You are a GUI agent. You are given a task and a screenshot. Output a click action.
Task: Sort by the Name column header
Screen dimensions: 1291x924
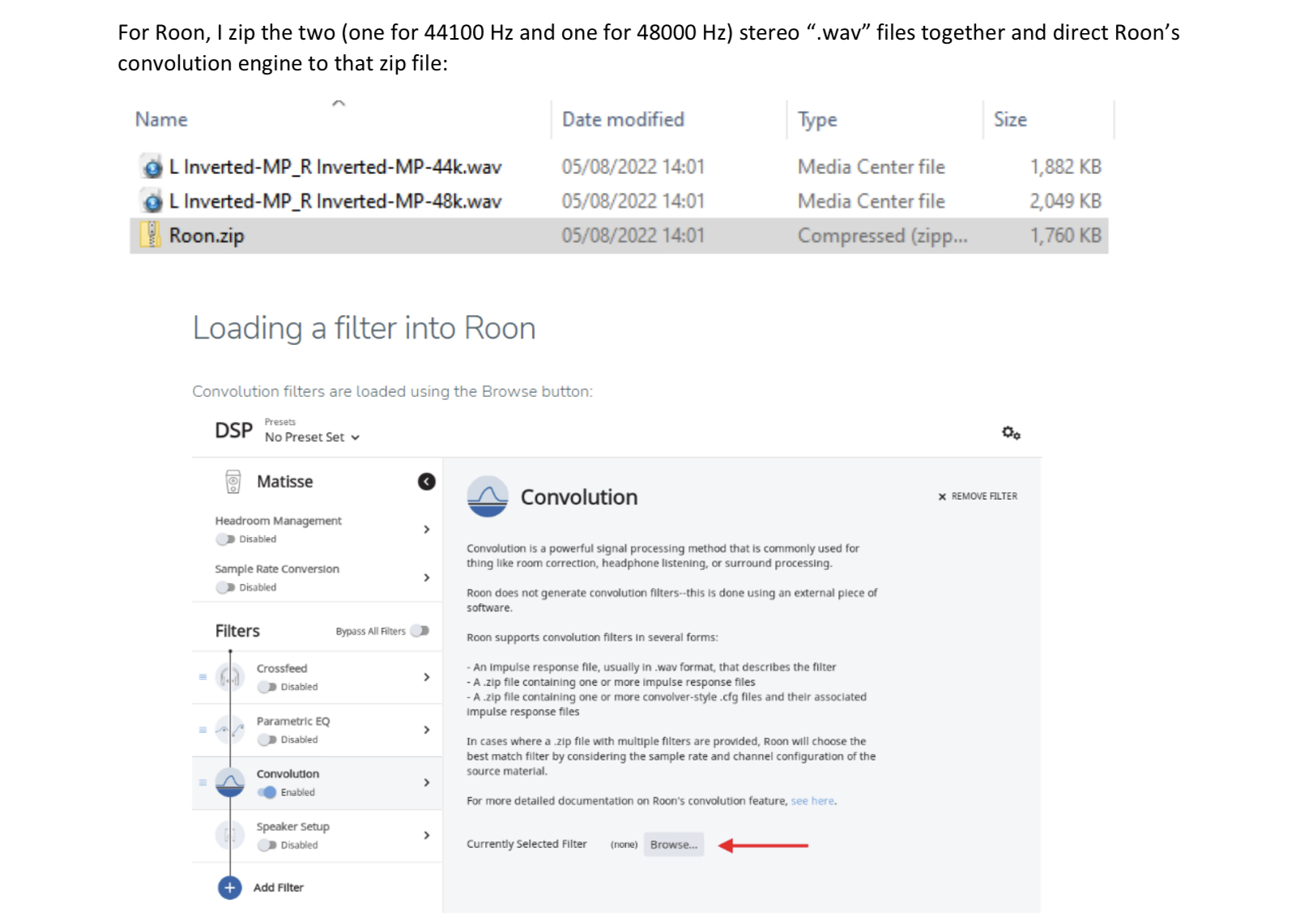(161, 120)
